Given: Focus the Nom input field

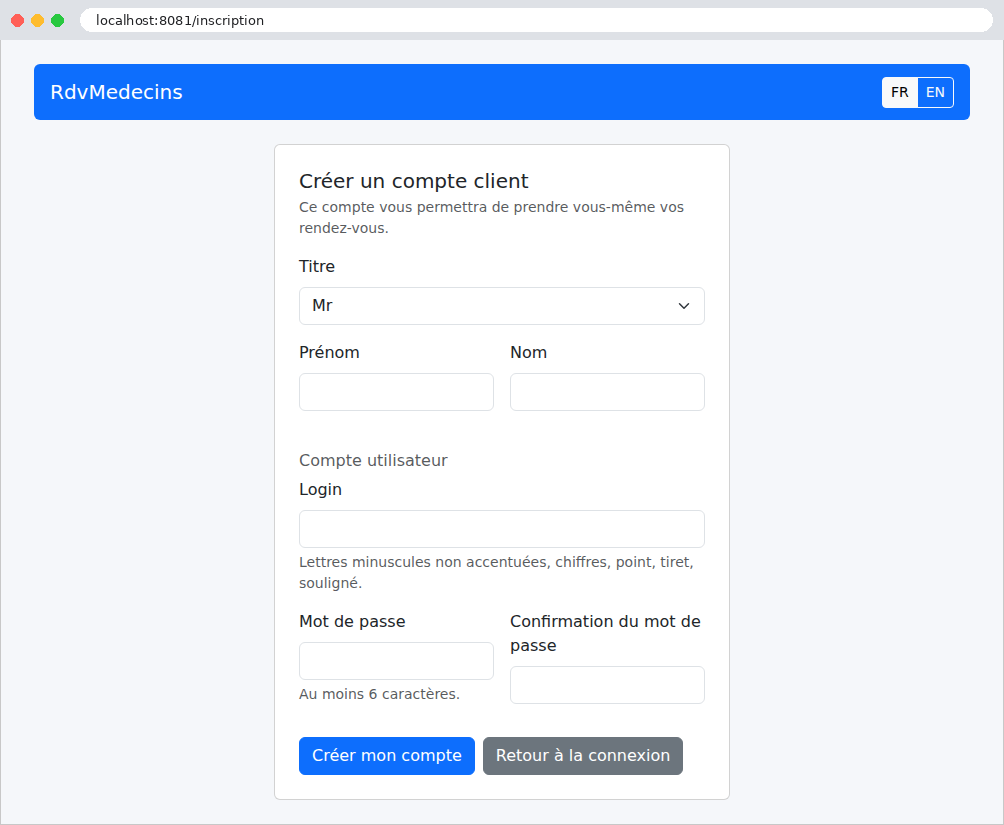Looking at the screenshot, I should coord(607,392).
